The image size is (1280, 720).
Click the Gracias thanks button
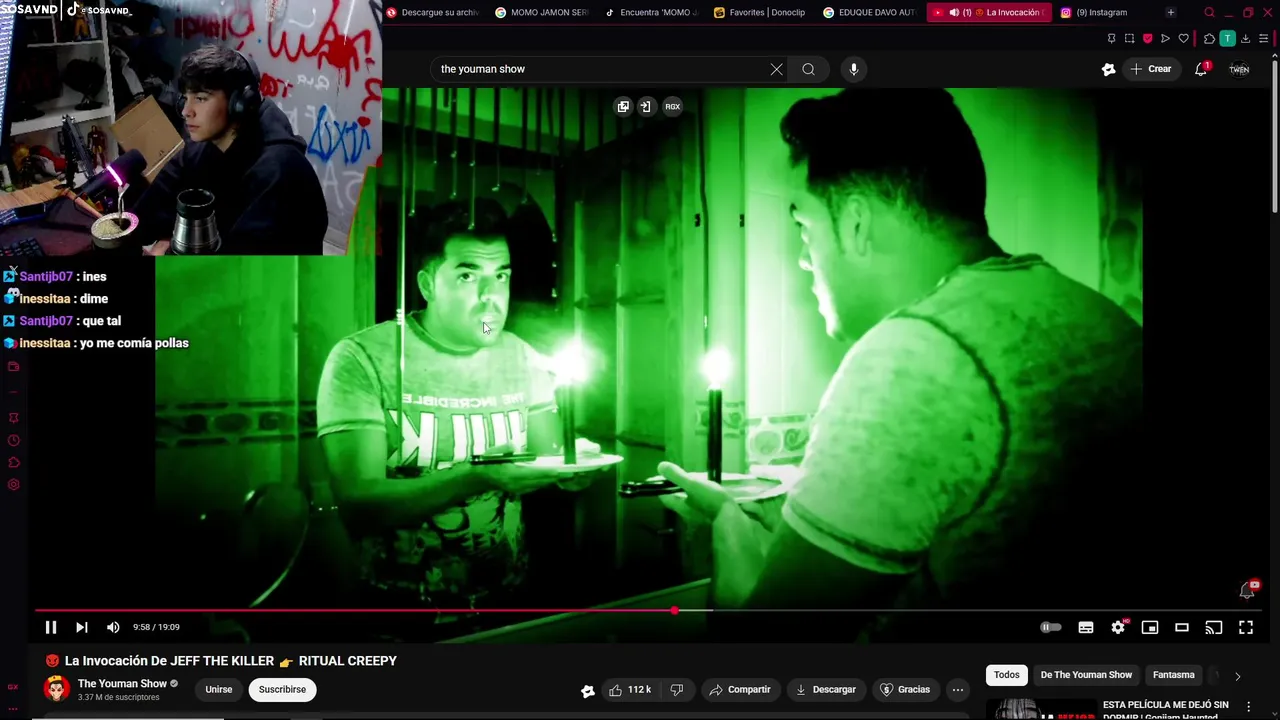tap(905, 690)
